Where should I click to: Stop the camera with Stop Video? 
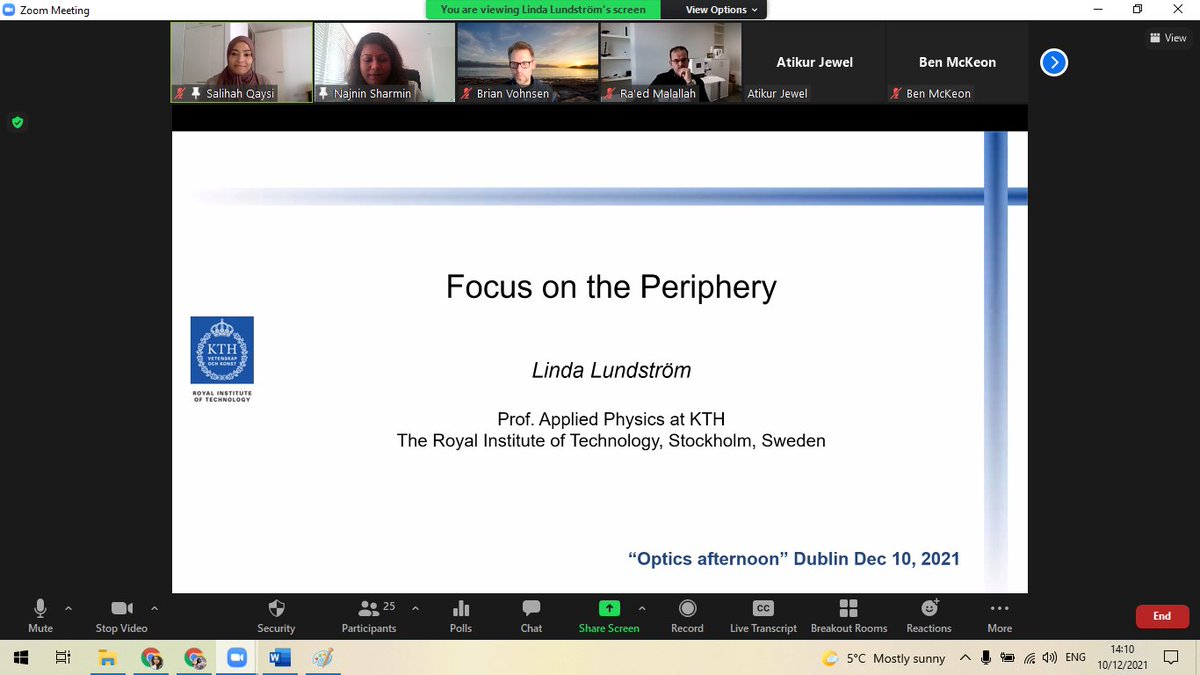point(121,615)
